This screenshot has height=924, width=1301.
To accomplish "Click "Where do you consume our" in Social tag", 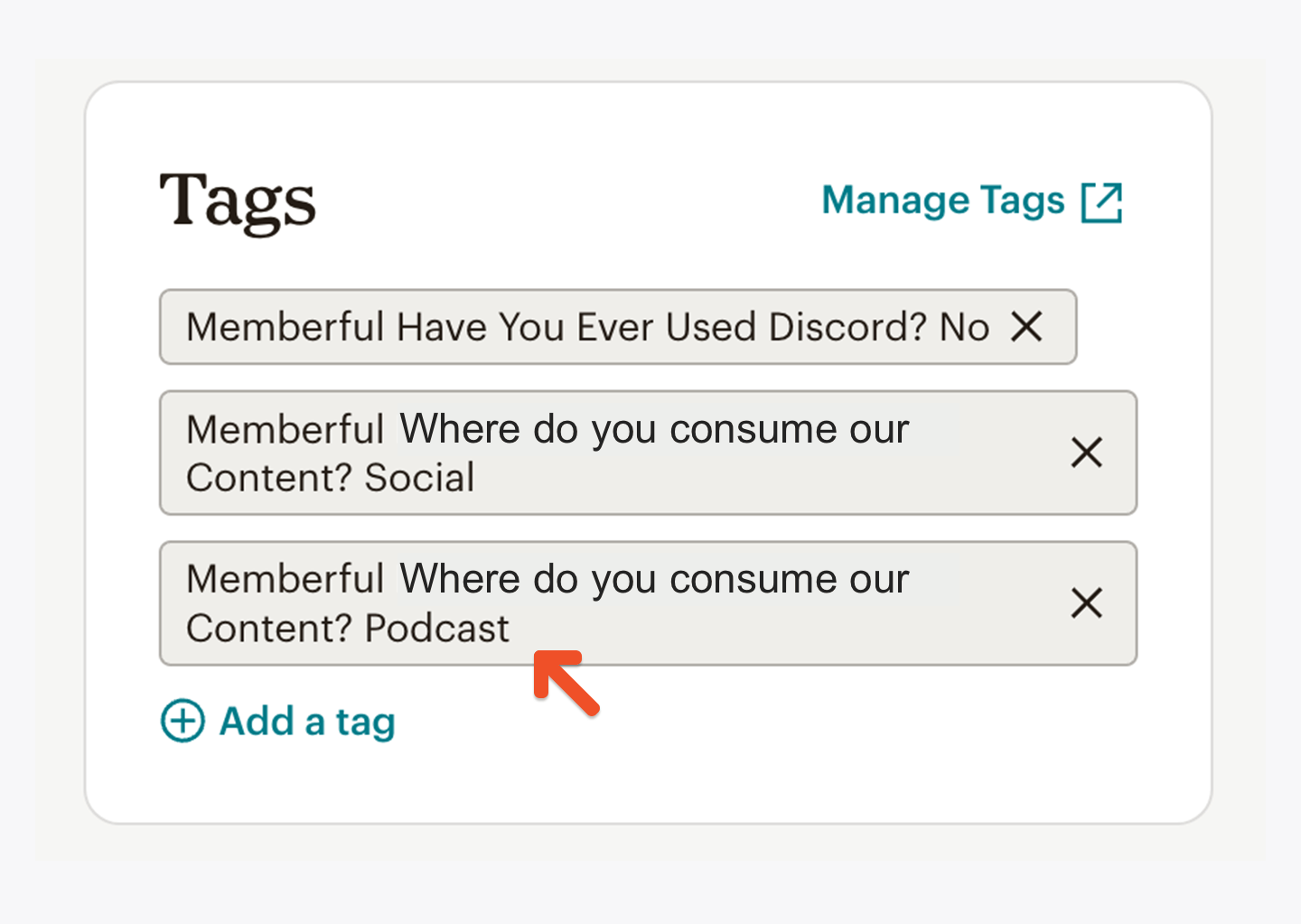I will coord(654,430).
